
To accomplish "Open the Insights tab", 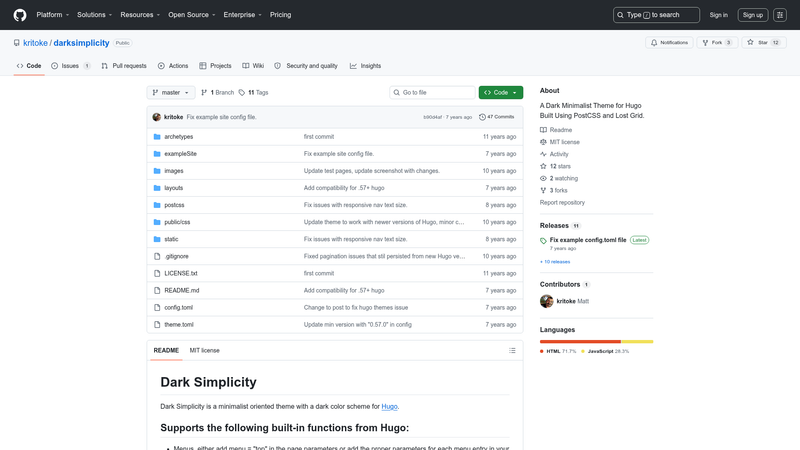I will (x=365, y=66).
